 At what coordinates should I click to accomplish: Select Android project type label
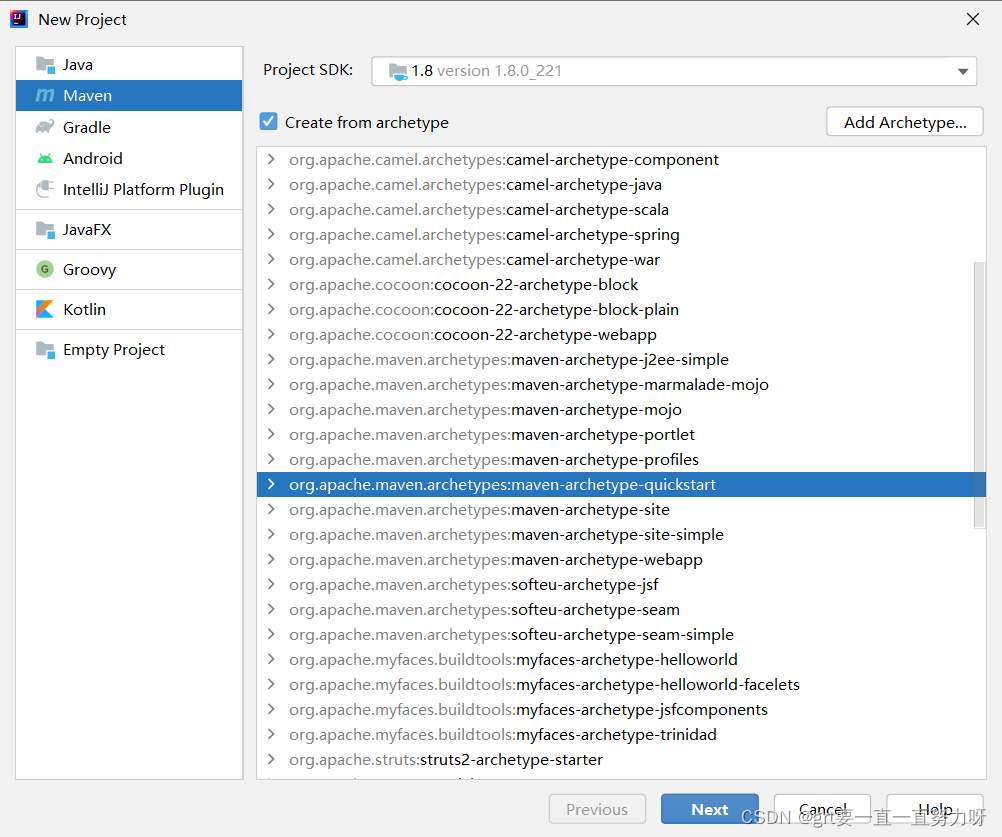[93, 158]
